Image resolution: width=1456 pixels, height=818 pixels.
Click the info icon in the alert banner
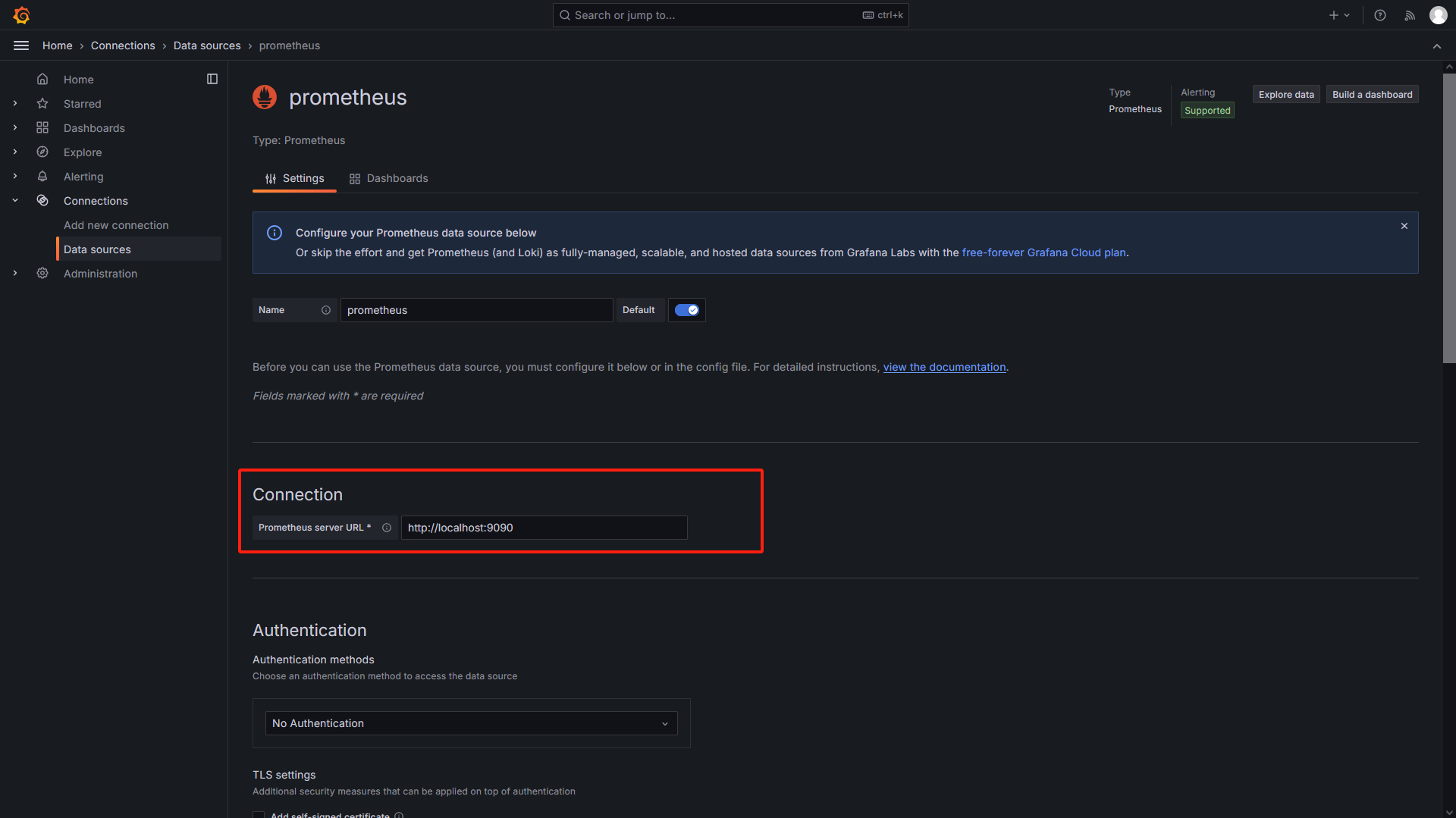pos(275,233)
